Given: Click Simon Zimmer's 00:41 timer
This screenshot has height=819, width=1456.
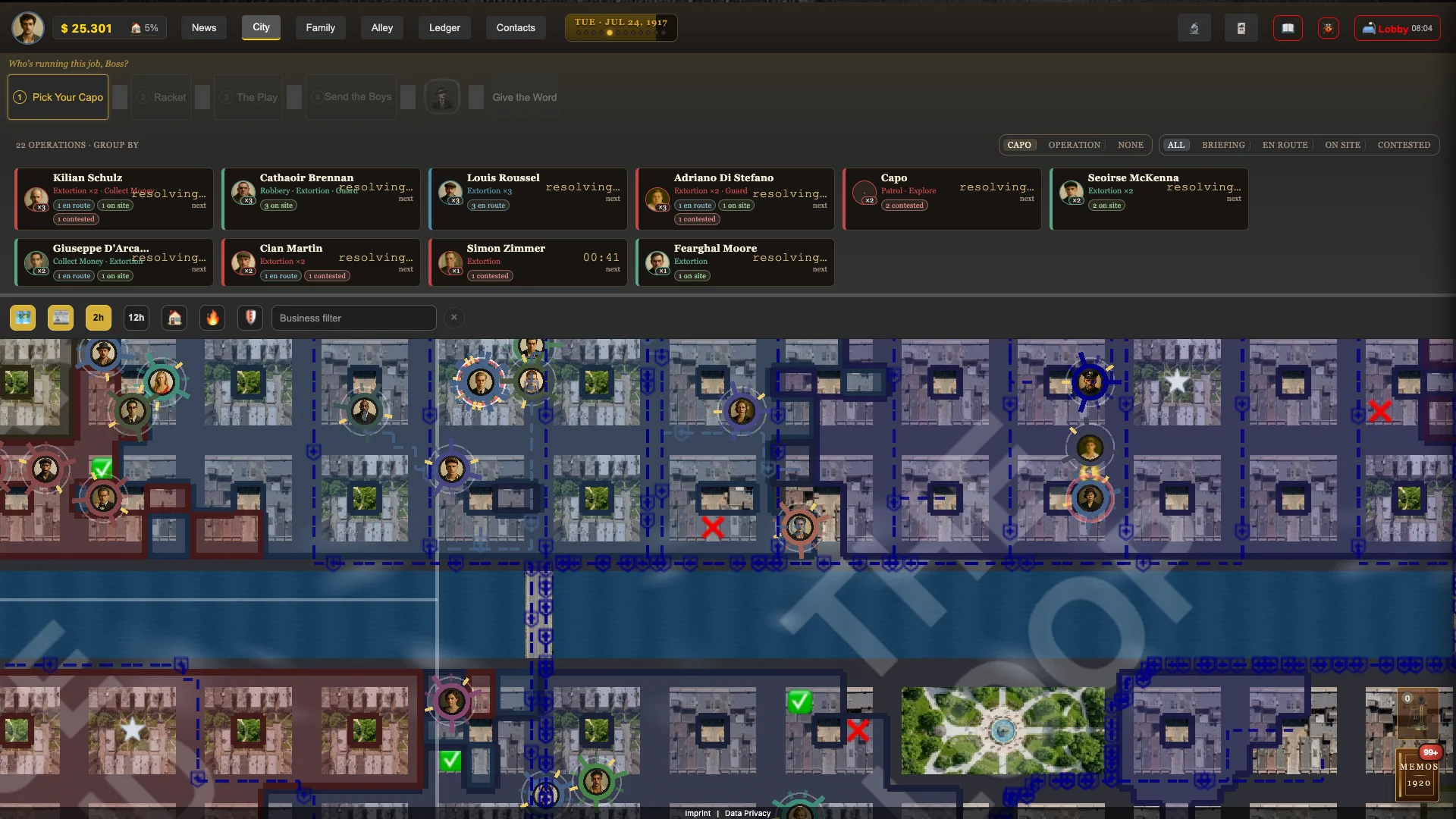Looking at the screenshot, I should click(601, 257).
